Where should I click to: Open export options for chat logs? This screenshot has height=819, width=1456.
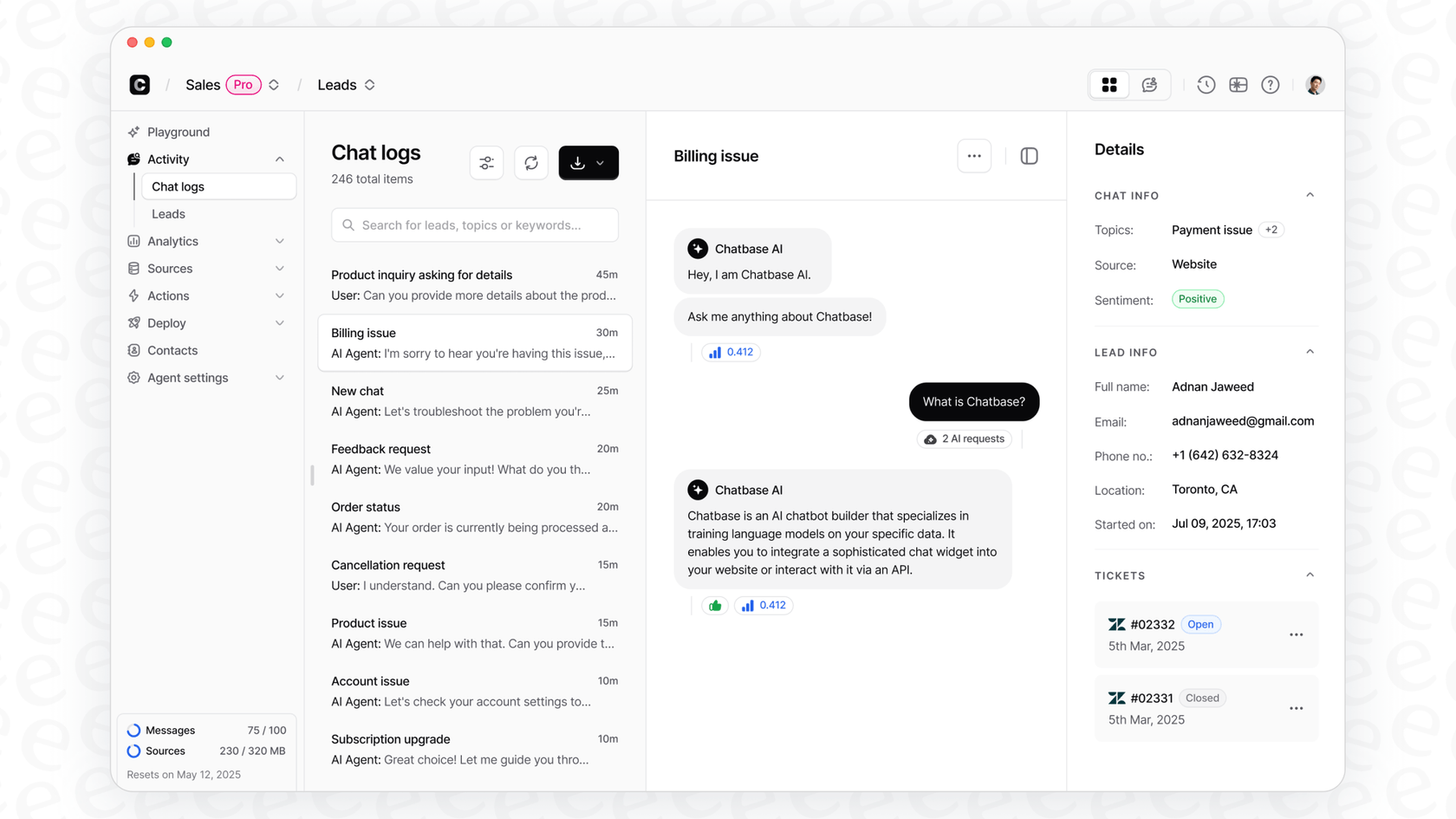pos(588,162)
